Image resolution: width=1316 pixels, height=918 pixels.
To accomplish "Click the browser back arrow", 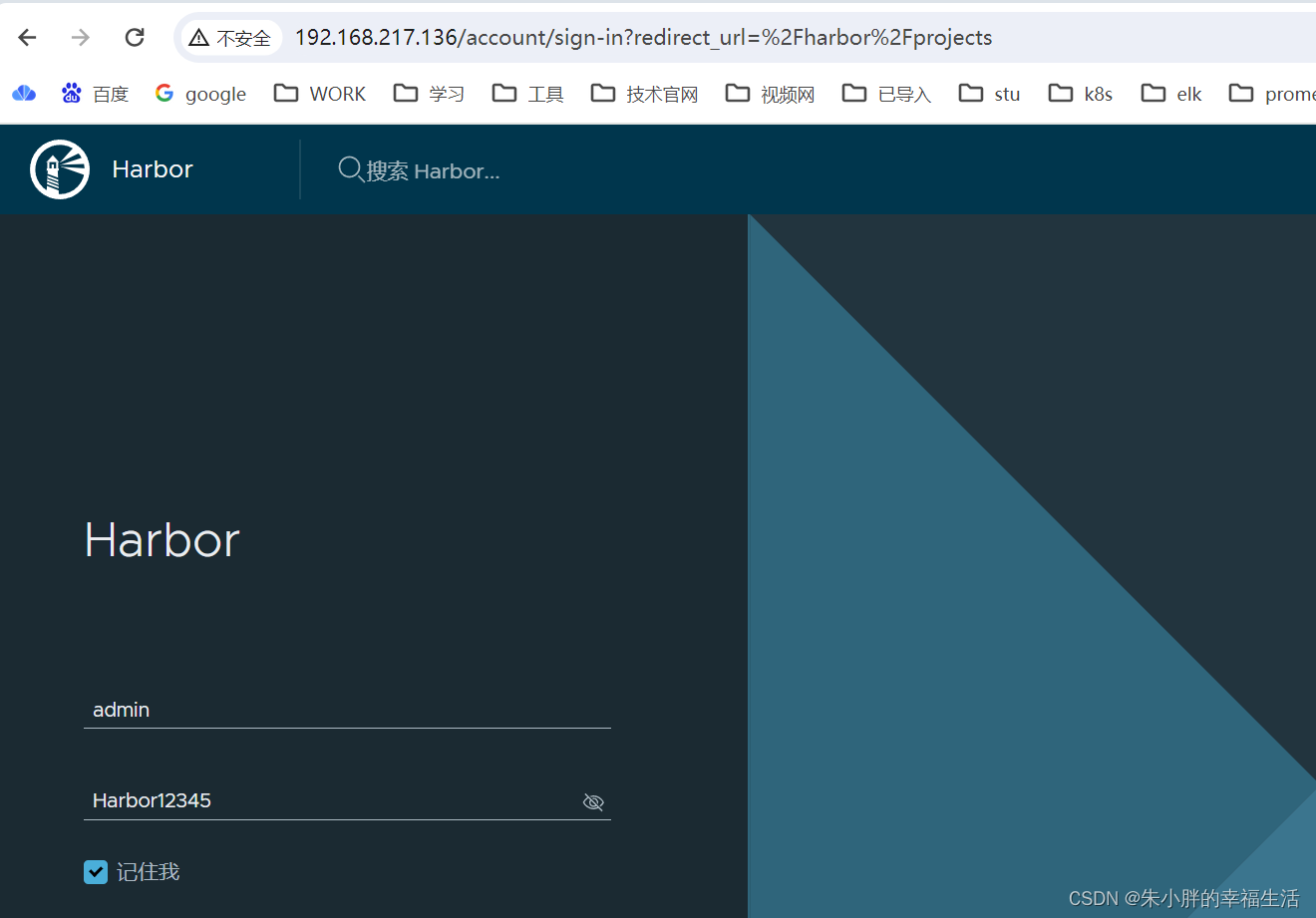I will [27, 38].
